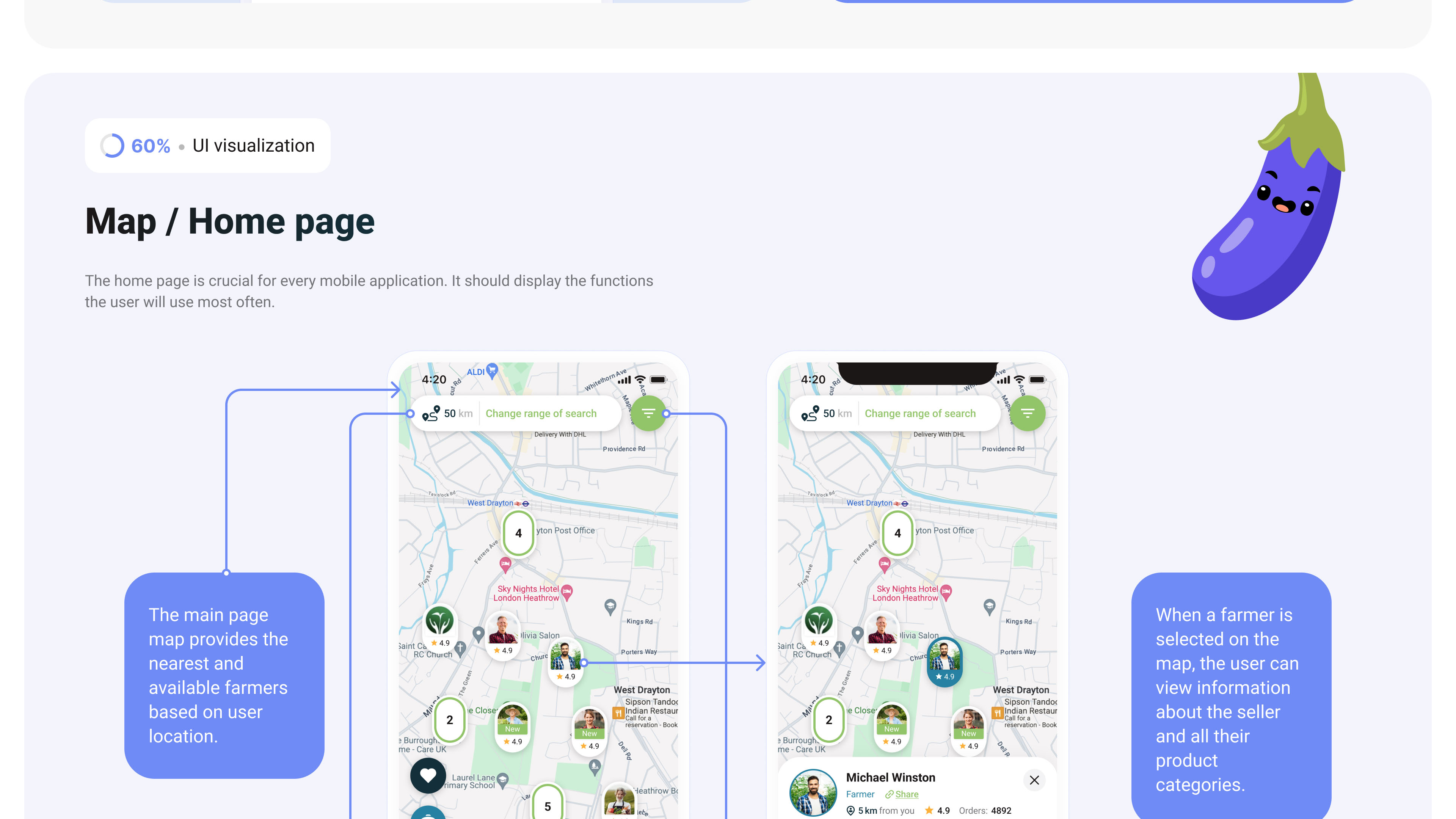Select elderly farmer marker in right phone
Image resolution: width=1456 pixels, height=819 pixels.
(x=882, y=635)
